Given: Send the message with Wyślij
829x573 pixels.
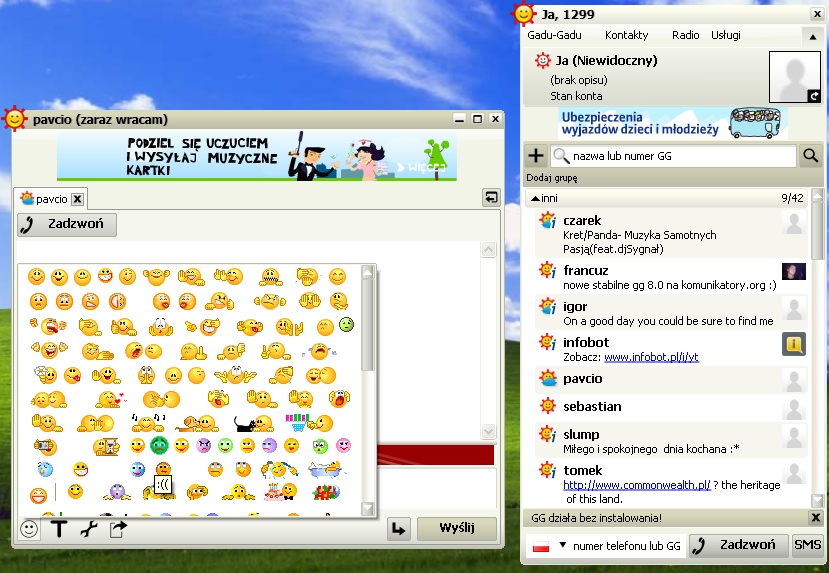Looking at the screenshot, I should tap(457, 528).
